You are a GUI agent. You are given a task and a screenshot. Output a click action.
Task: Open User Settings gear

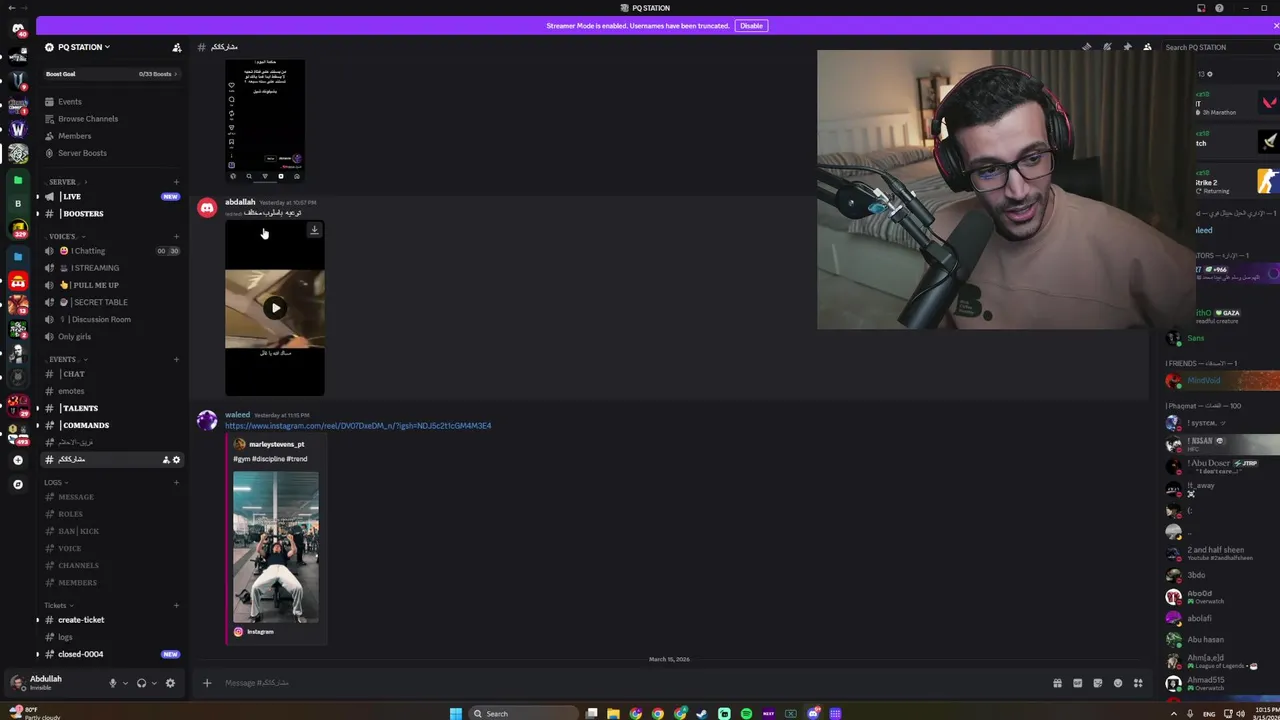[x=170, y=683]
